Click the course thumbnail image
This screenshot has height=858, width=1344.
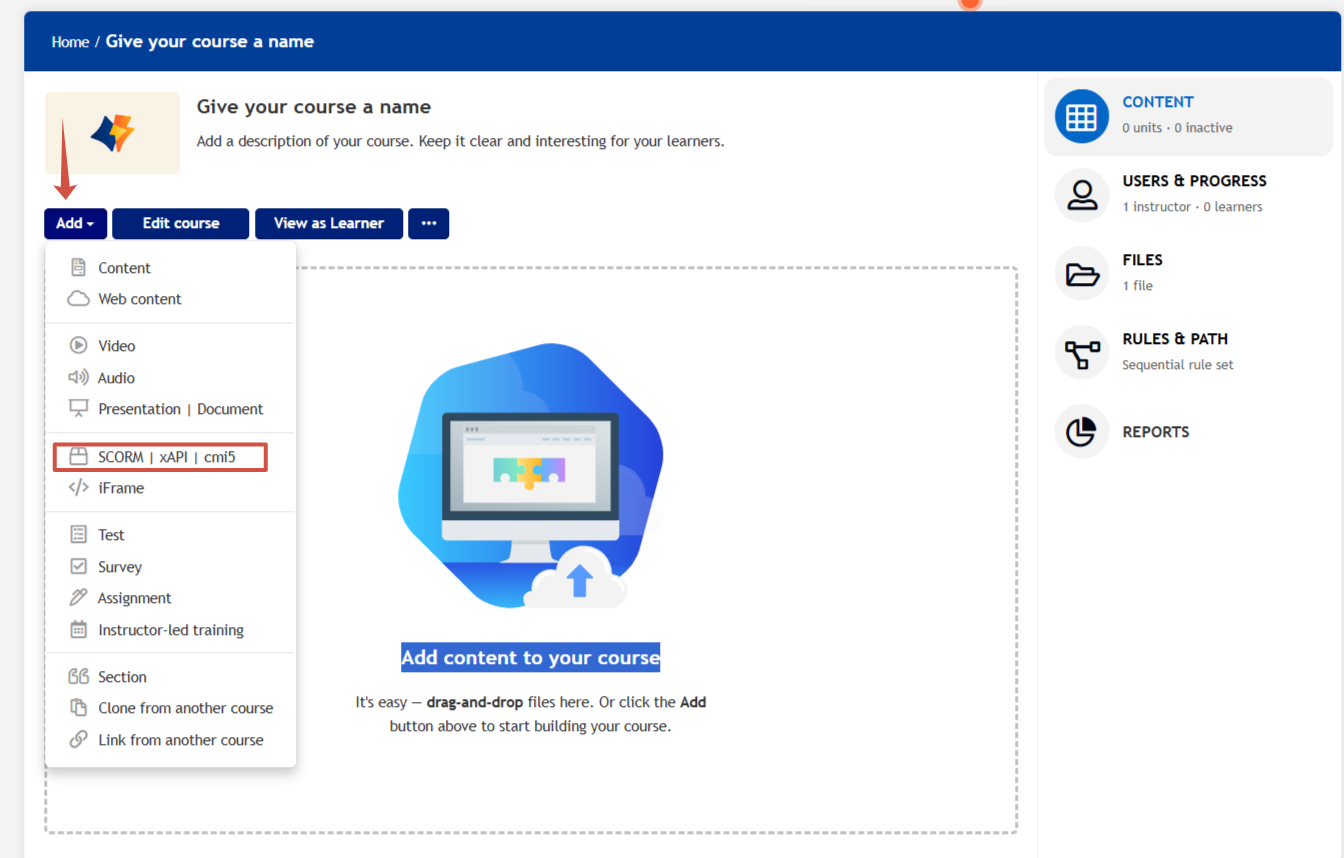coord(112,133)
